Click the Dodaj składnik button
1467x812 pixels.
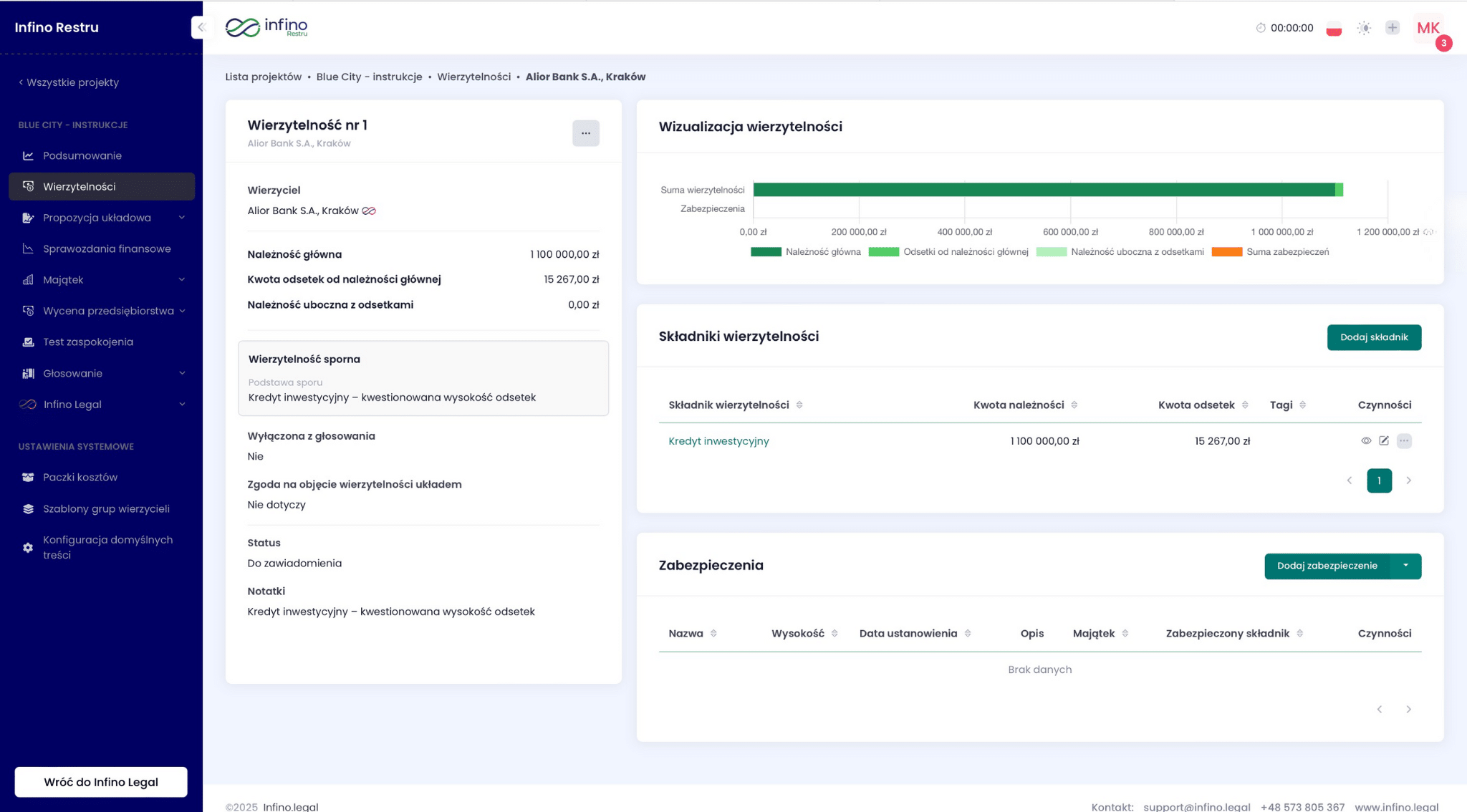click(x=1373, y=337)
